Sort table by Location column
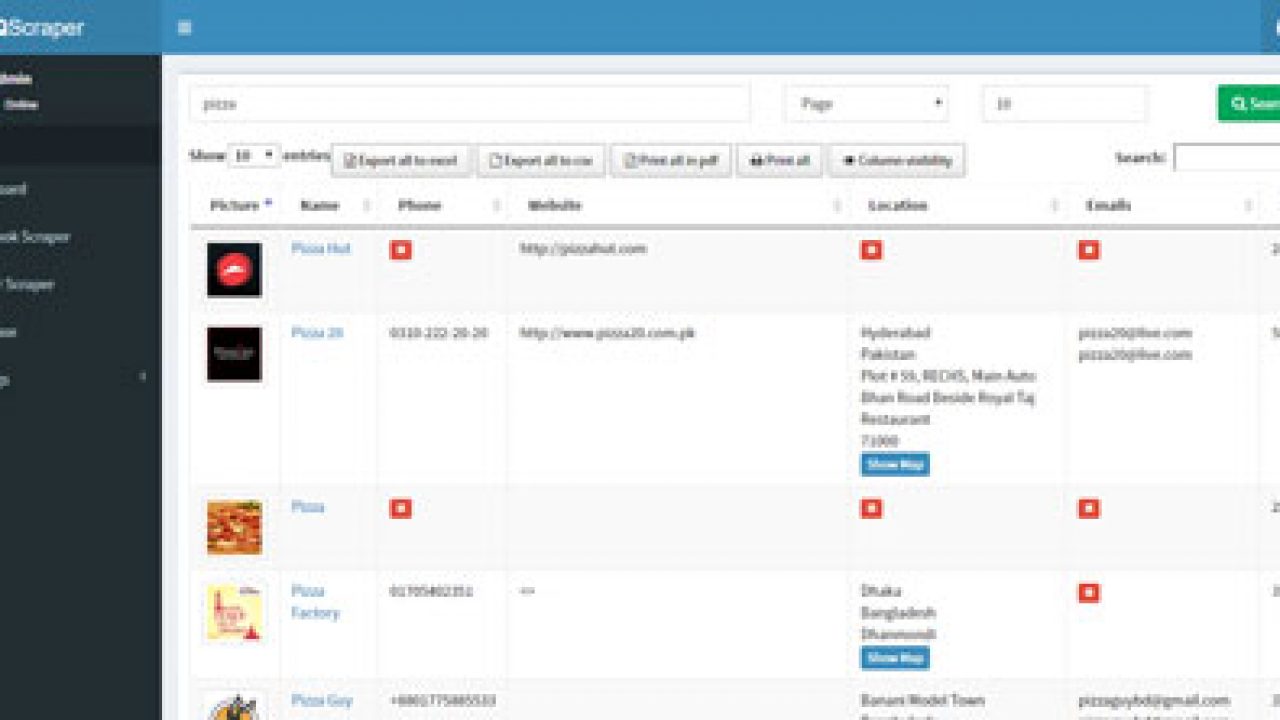This screenshot has height=720, width=1280. [958, 205]
